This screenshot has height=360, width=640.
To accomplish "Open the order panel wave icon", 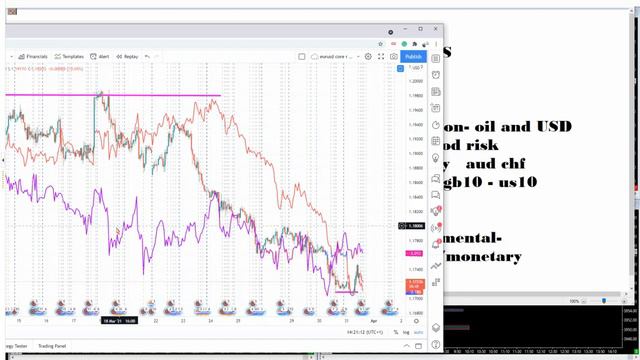I will pos(436,266).
